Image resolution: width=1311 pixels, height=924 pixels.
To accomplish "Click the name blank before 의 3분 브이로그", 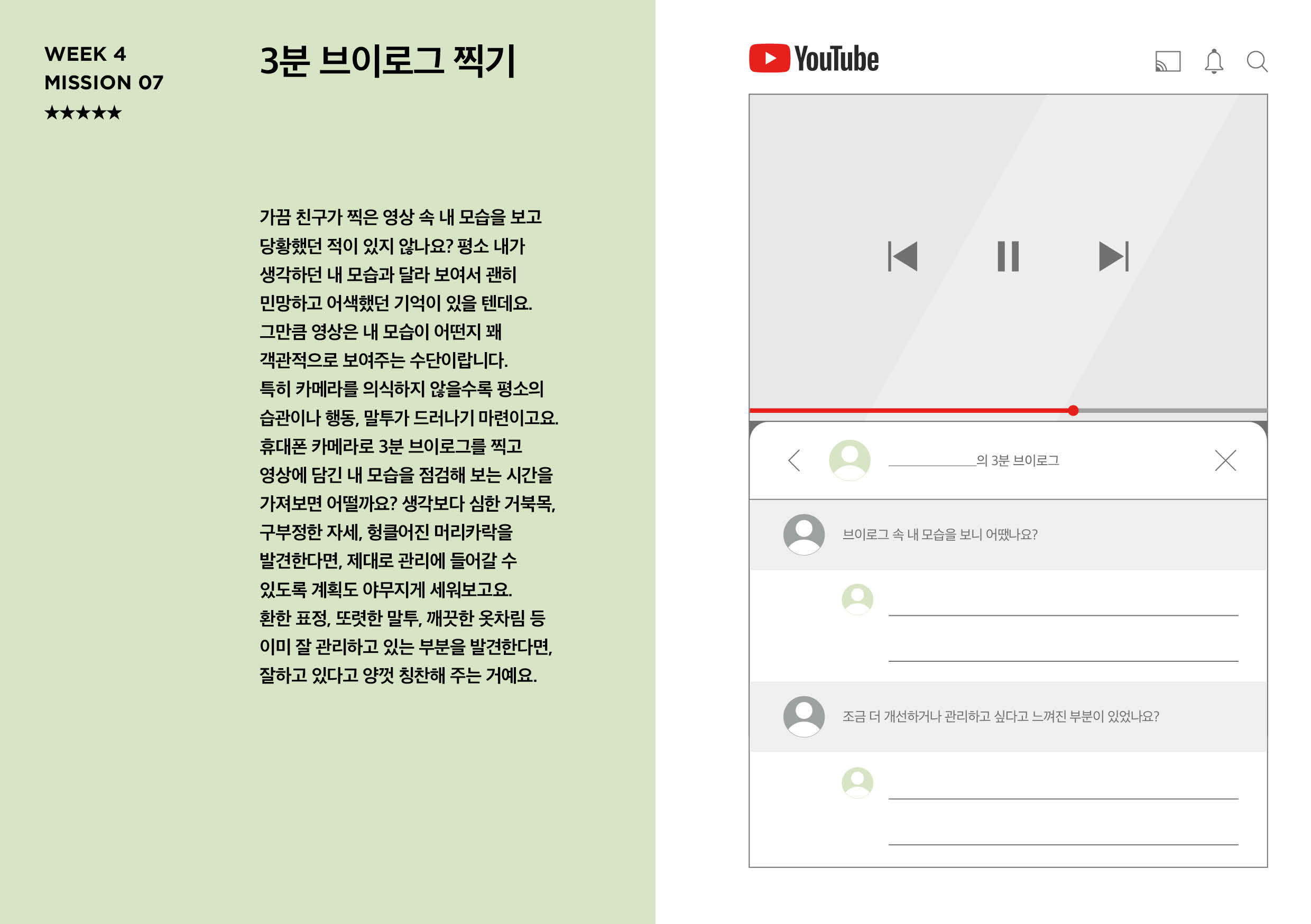I will pos(932,461).
